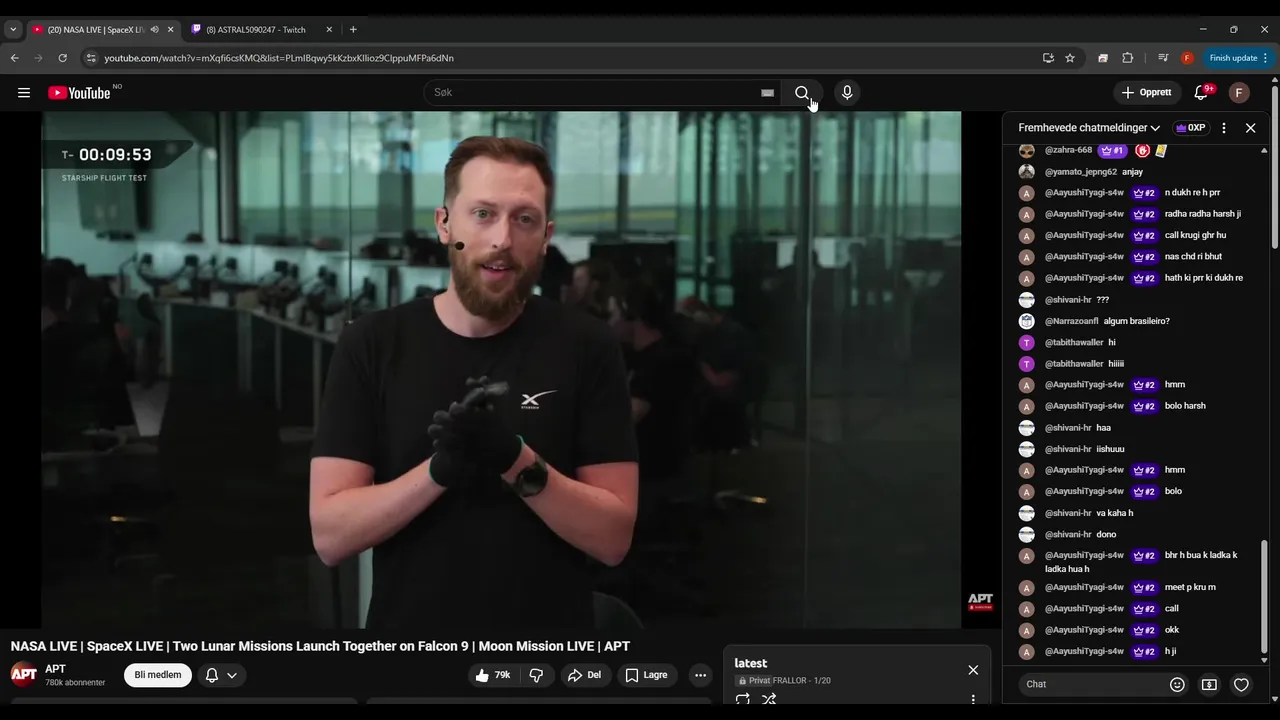
Task: Open APT channel name link
Action: (55, 669)
